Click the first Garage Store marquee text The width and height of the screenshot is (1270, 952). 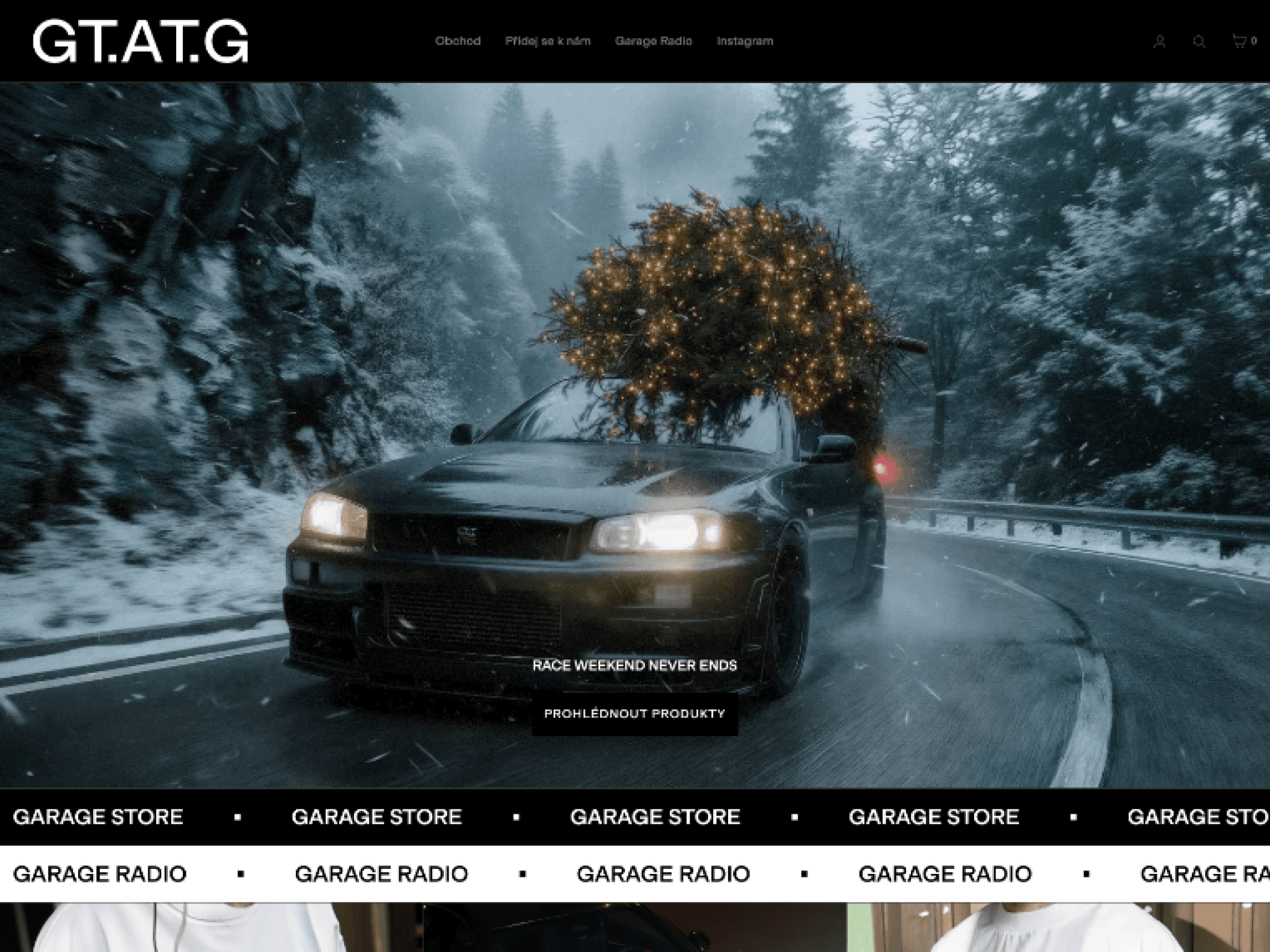click(98, 817)
